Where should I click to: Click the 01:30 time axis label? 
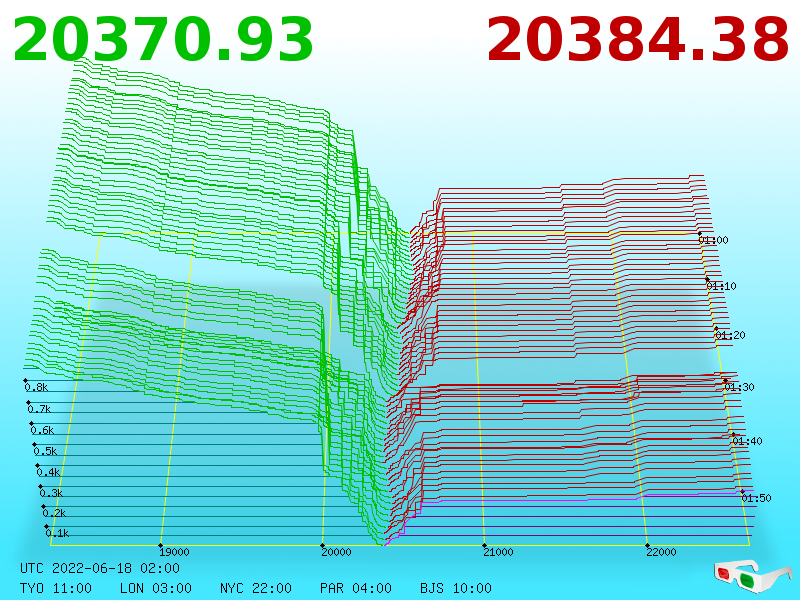click(739, 387)
